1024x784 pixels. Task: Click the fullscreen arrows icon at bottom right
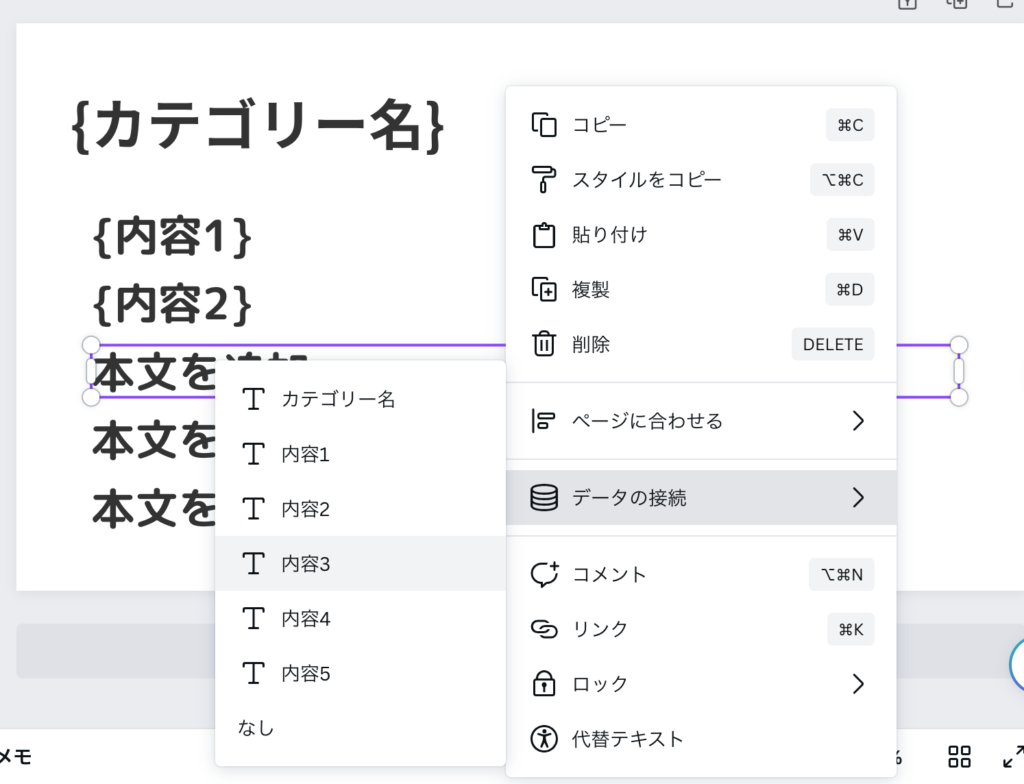[1012, 757]
